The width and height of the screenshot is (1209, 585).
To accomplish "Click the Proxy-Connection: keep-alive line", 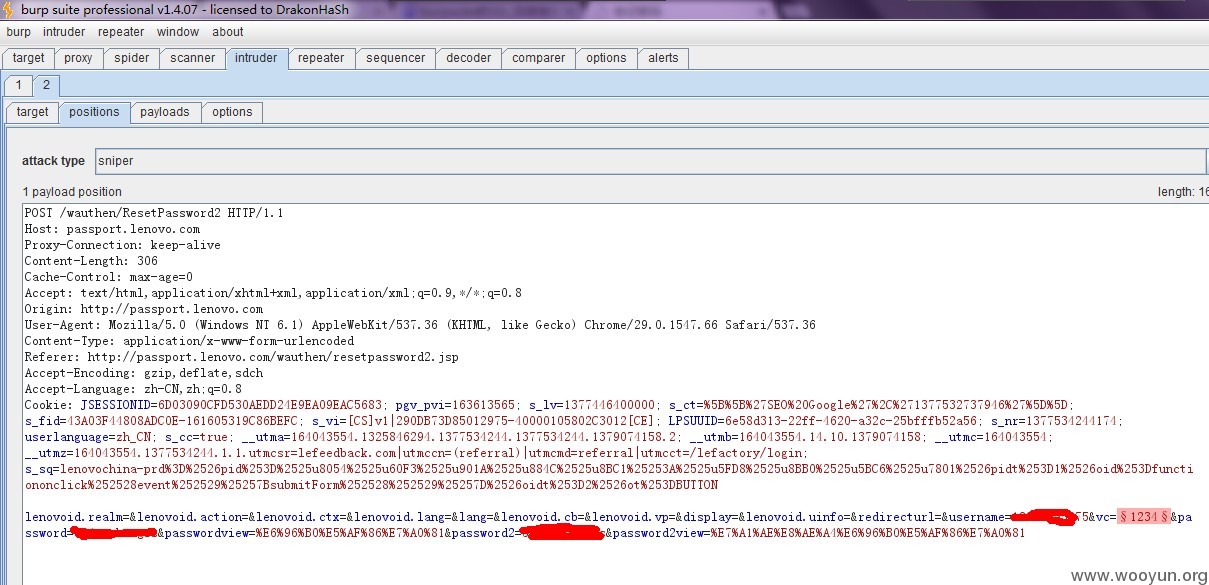I will [x=123, y=245].
